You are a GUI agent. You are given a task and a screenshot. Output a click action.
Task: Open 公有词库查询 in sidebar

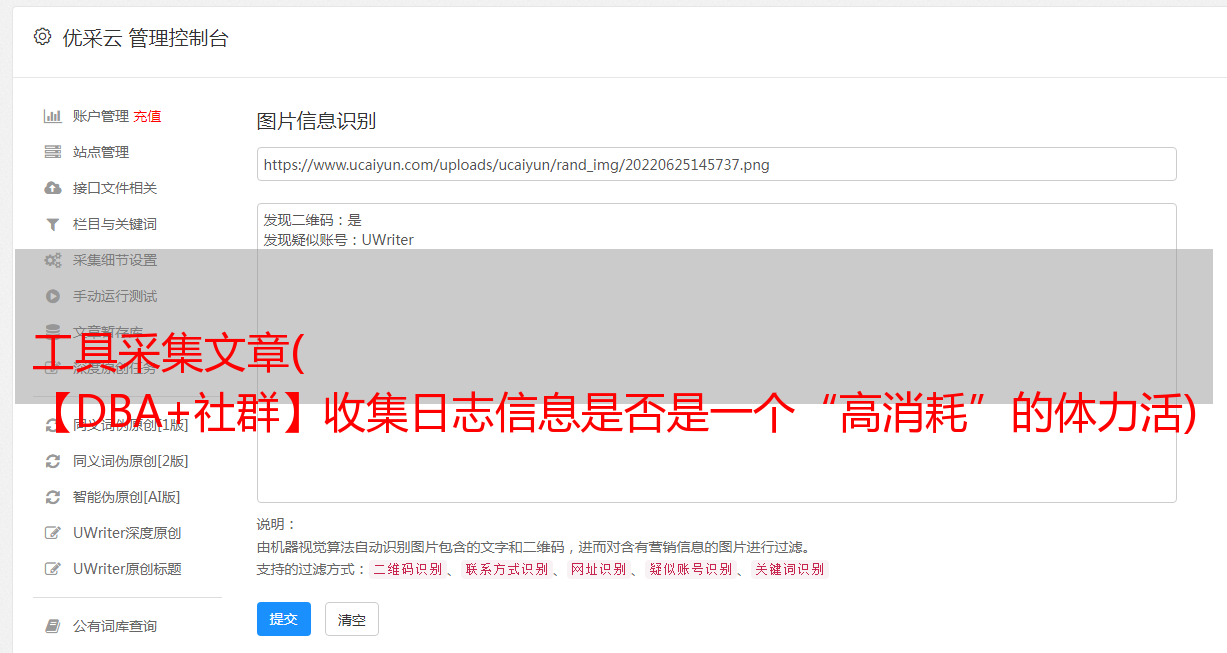(115, 626)
